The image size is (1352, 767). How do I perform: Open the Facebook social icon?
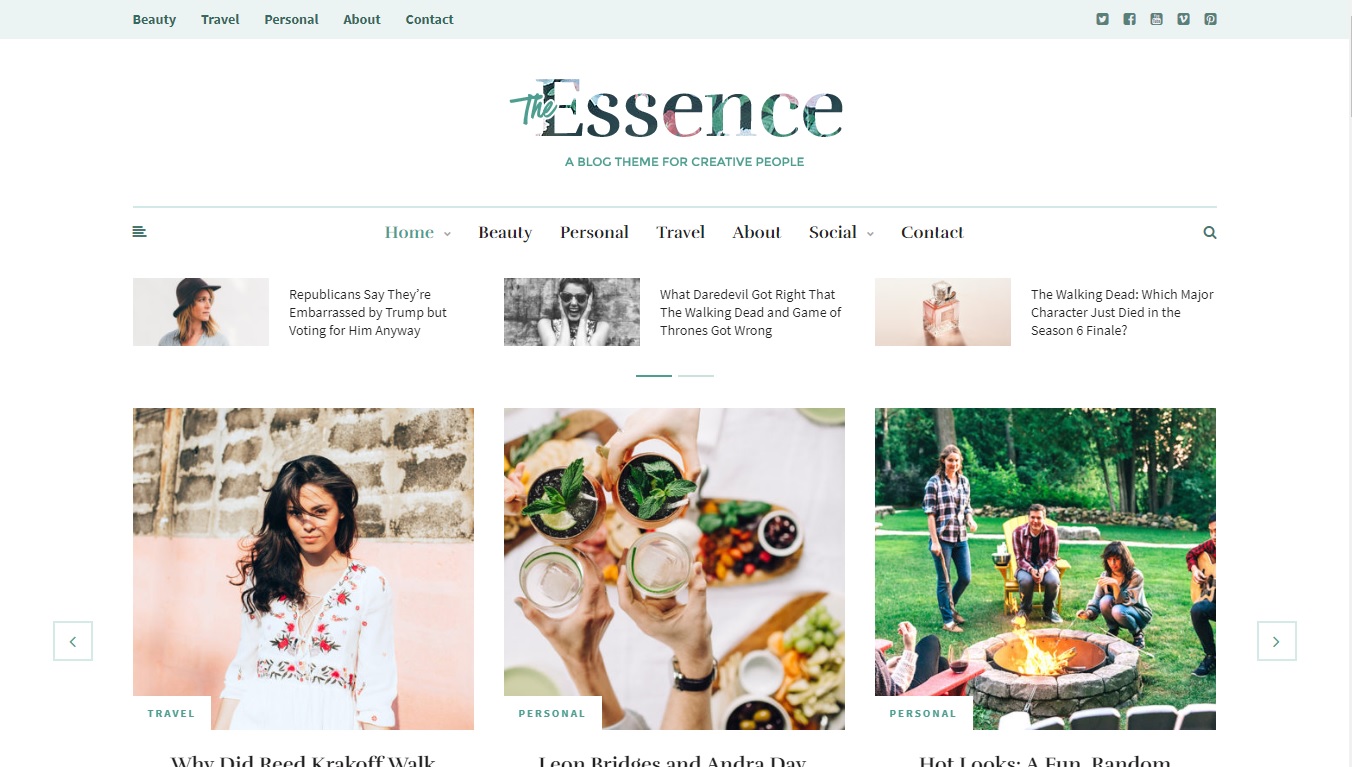point(1129,19)
